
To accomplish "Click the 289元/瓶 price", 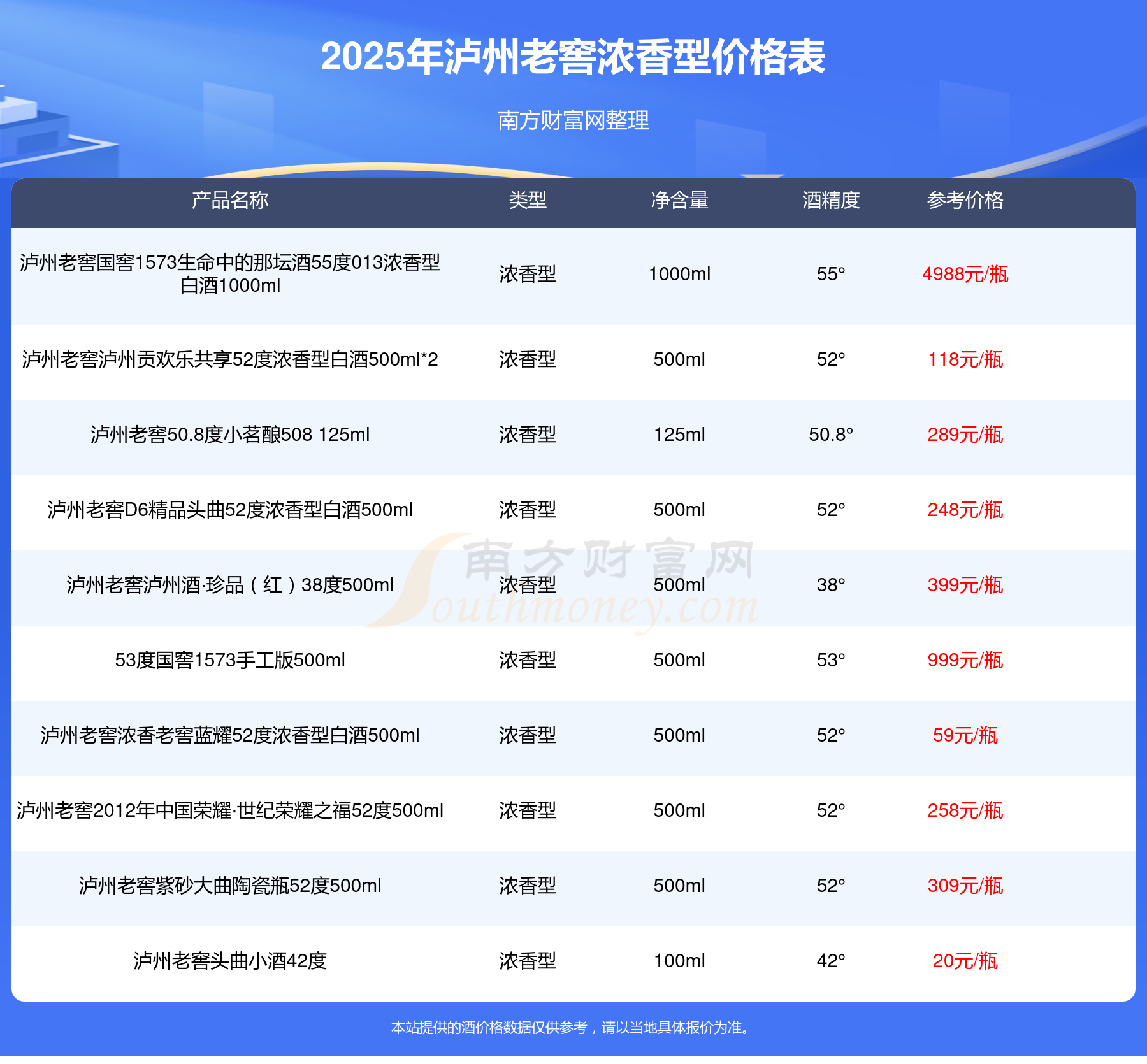I will point(965,435).
